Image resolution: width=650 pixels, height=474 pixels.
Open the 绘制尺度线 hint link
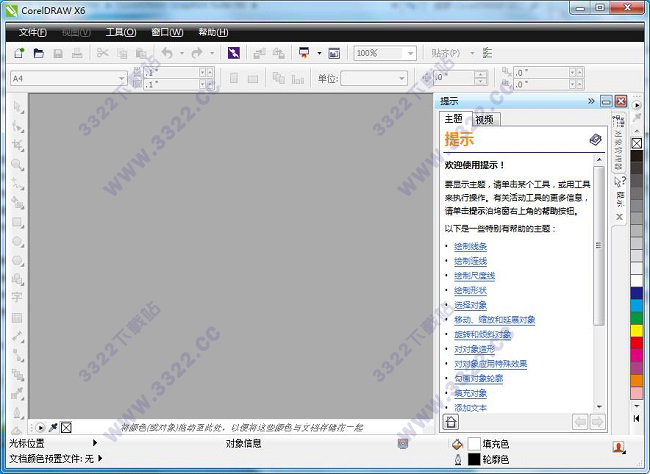pos(474,276)
